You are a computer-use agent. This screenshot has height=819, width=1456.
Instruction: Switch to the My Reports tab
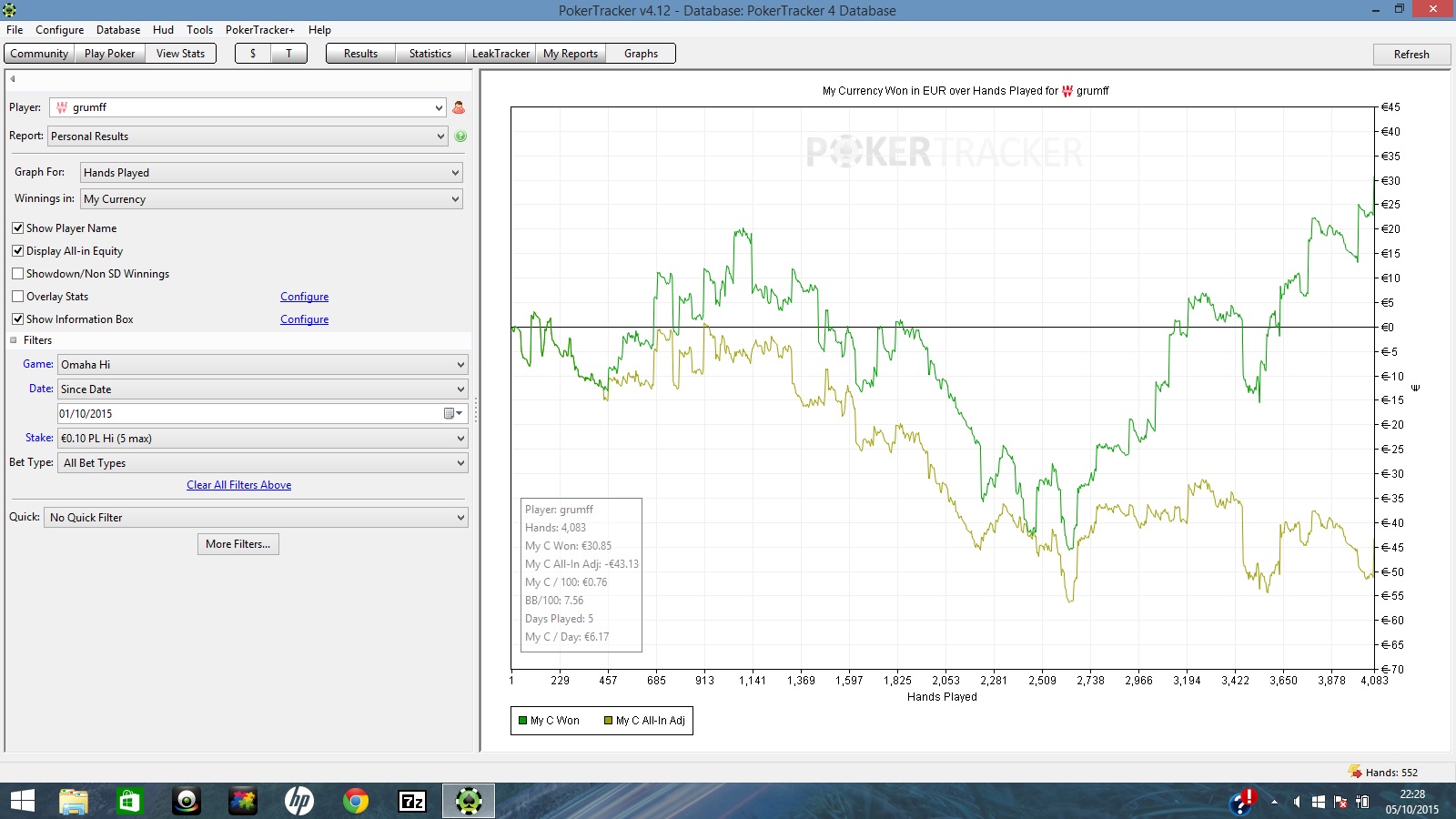[571, 54]
